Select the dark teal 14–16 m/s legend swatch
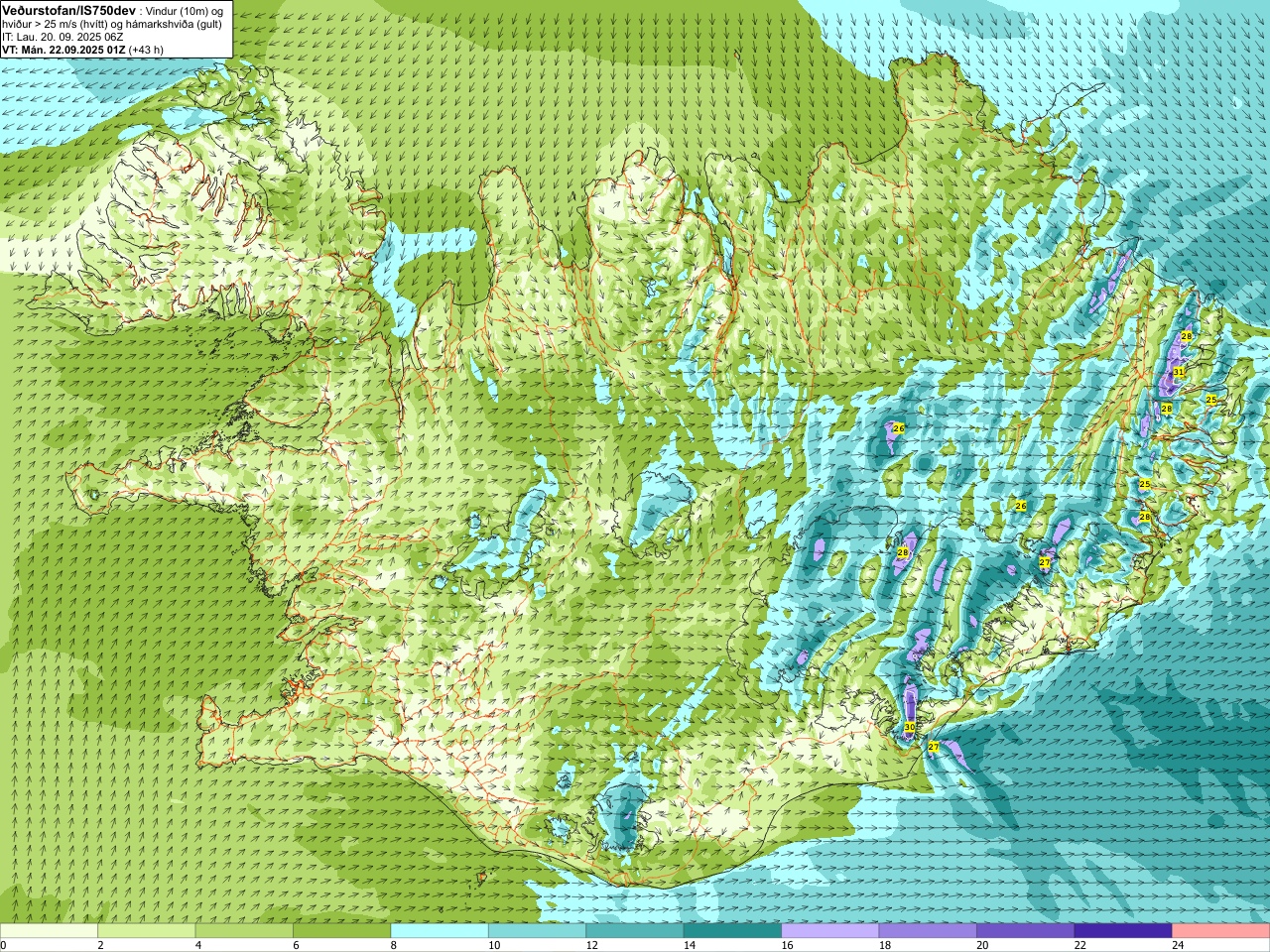The image size is (1270, 952). (x=732, y=931)
